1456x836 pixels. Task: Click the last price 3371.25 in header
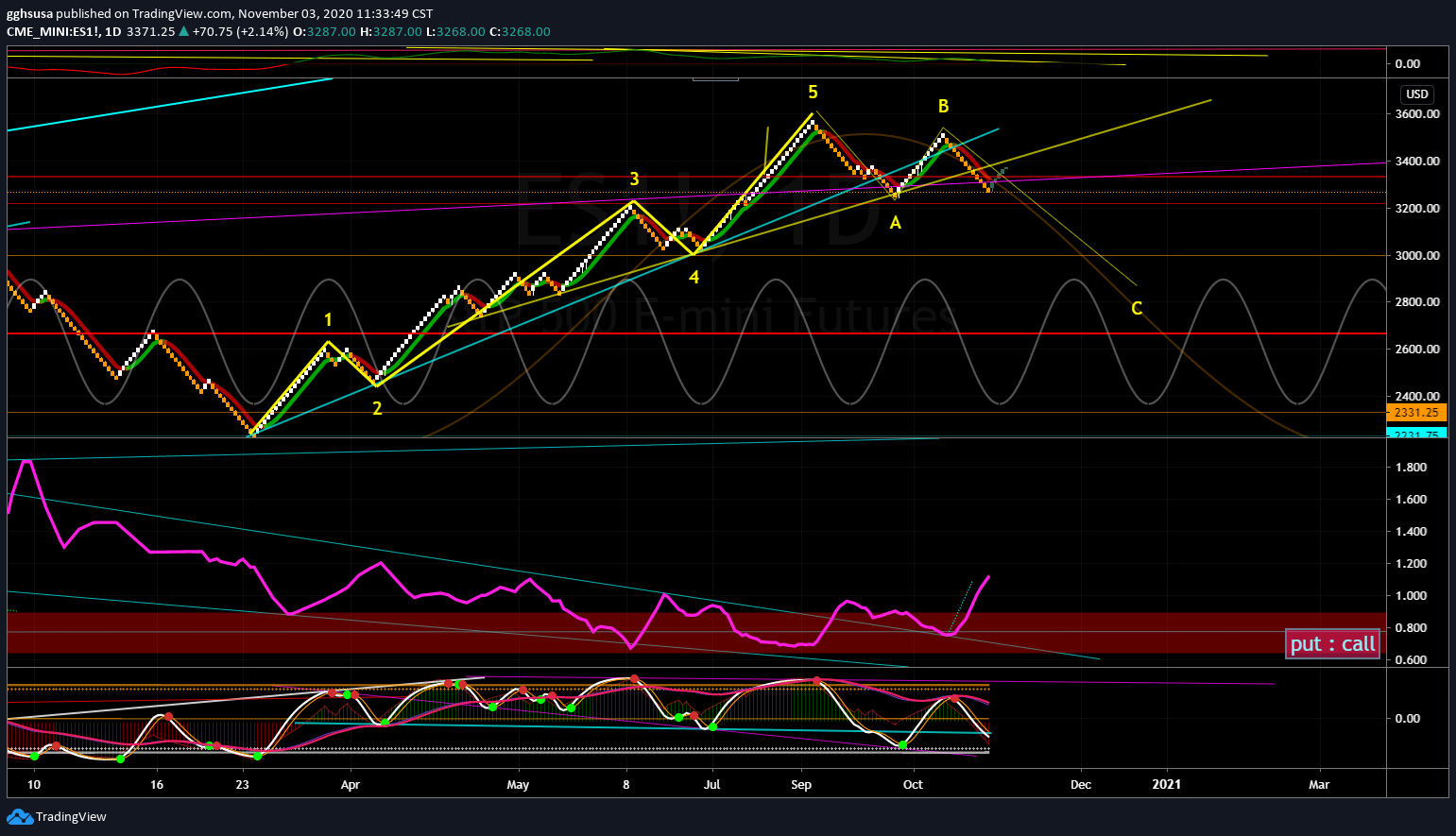151,31
